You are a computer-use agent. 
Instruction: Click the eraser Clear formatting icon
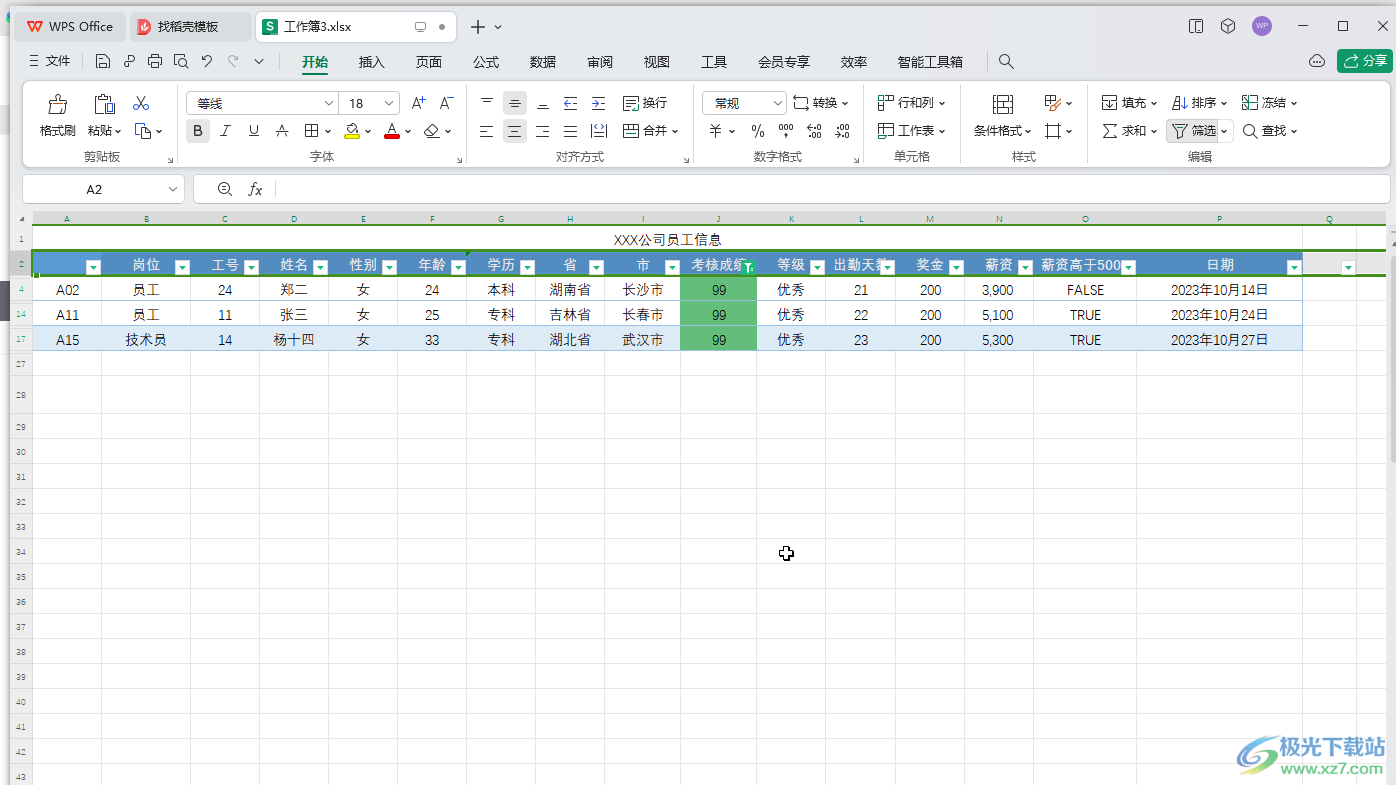click(x=431, y=131)
